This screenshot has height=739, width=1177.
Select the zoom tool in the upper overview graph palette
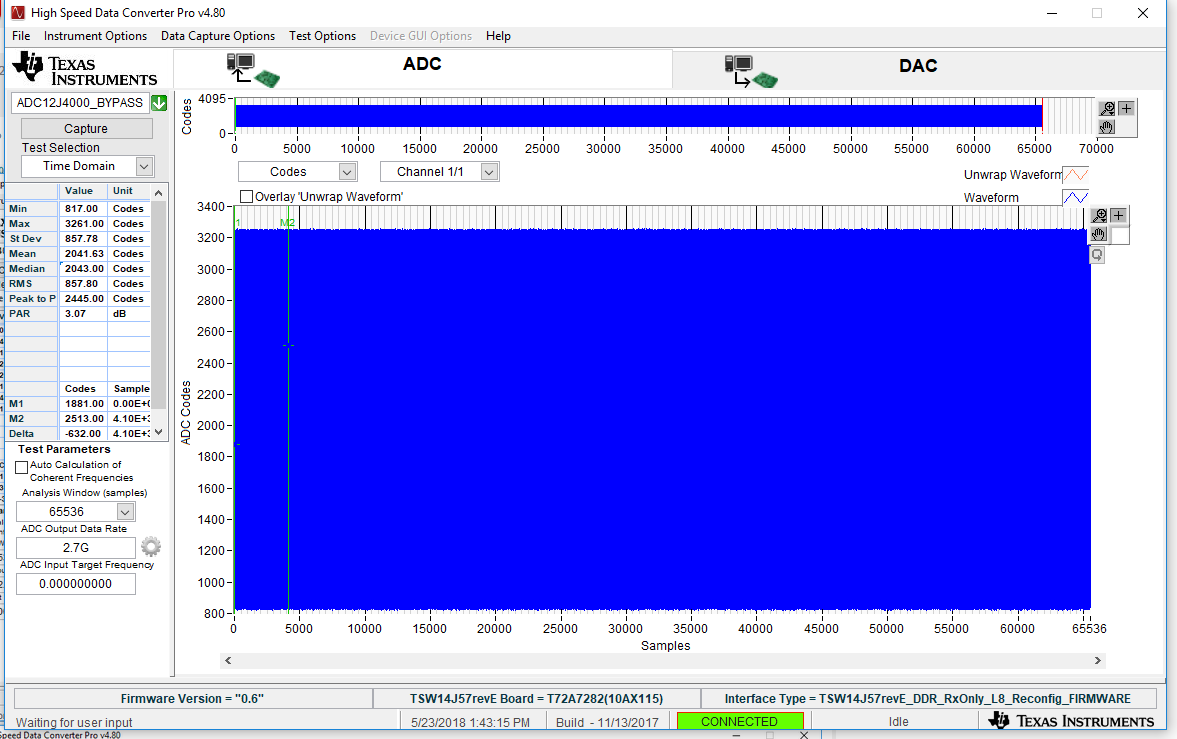[1106, 109]
